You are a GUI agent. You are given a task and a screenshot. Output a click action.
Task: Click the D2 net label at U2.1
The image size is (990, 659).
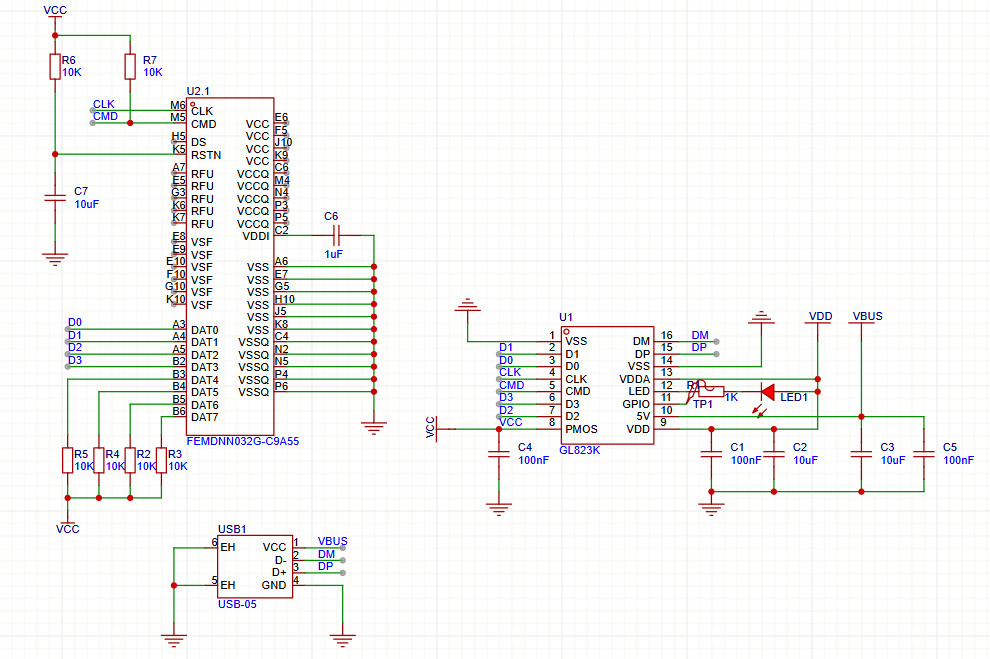[x=75, y=347]
